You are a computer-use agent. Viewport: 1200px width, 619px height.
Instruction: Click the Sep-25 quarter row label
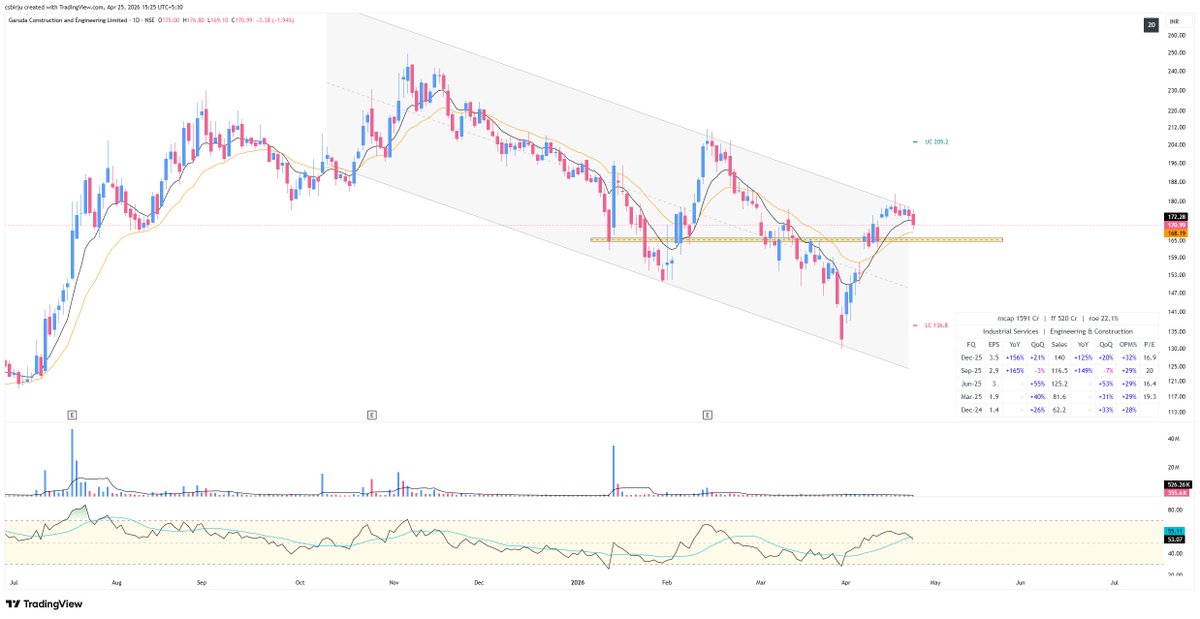970,369
